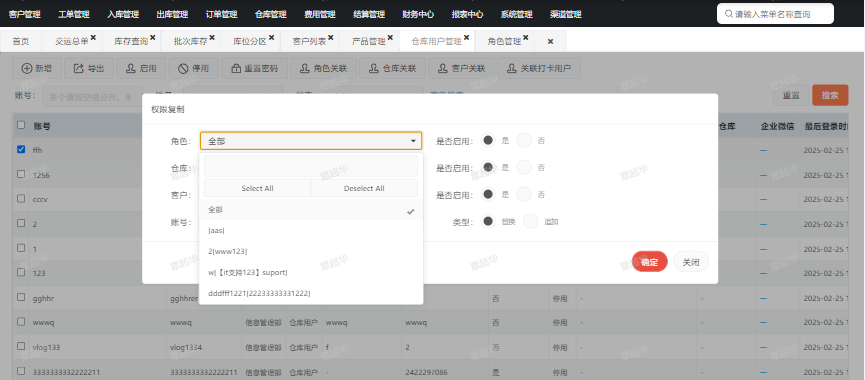Image resolution: width=865 pixels, height=380 pixels.
Task: Click the standalone × after the 角色管理 tab
Action: (550, 41)
